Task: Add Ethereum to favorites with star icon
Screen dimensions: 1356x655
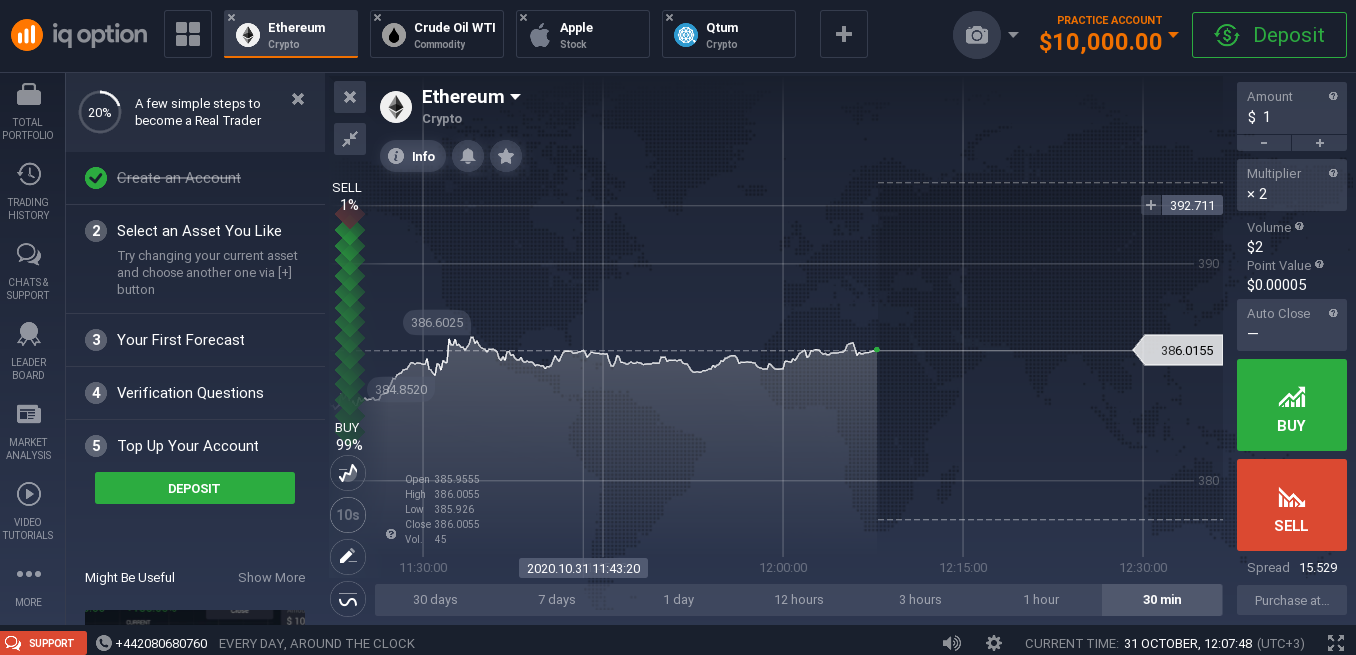Action: coord(506,156)
